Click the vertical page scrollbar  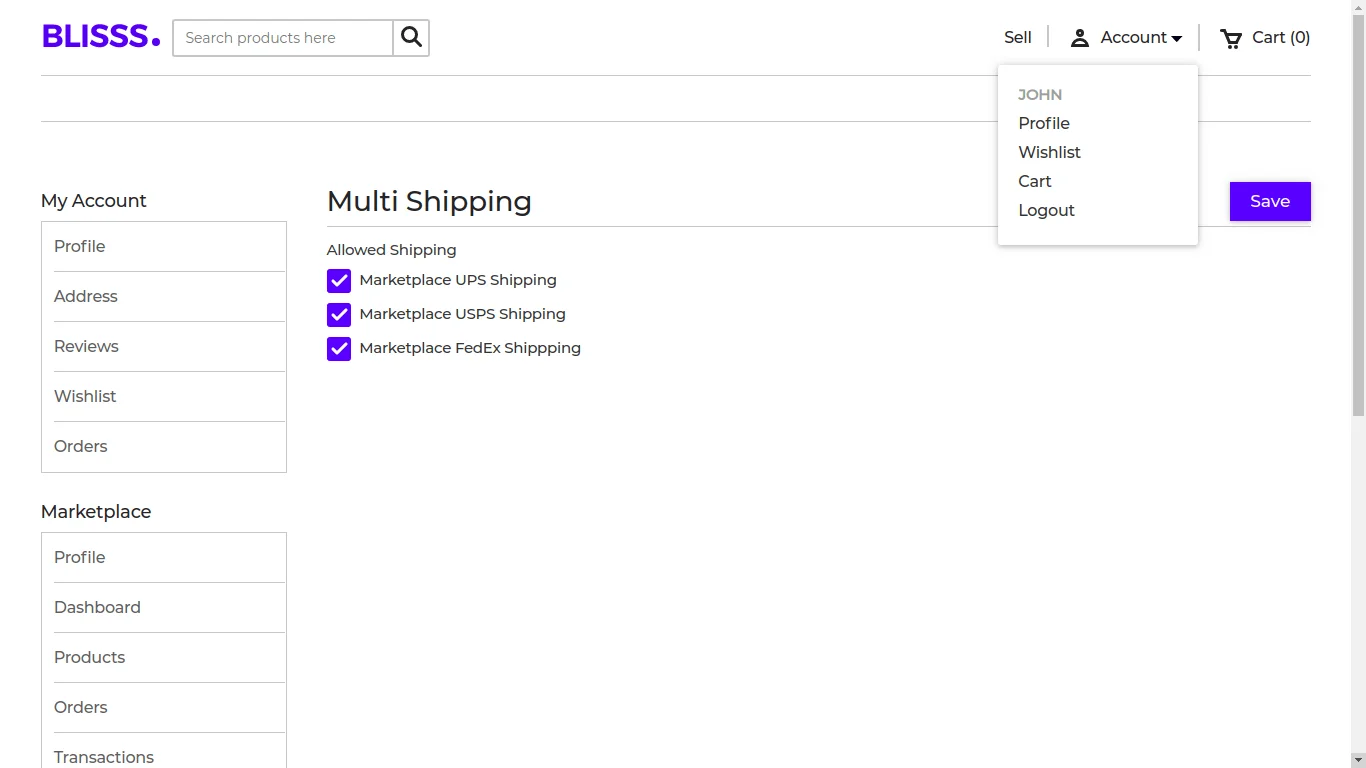click(x=1358, y=215)
